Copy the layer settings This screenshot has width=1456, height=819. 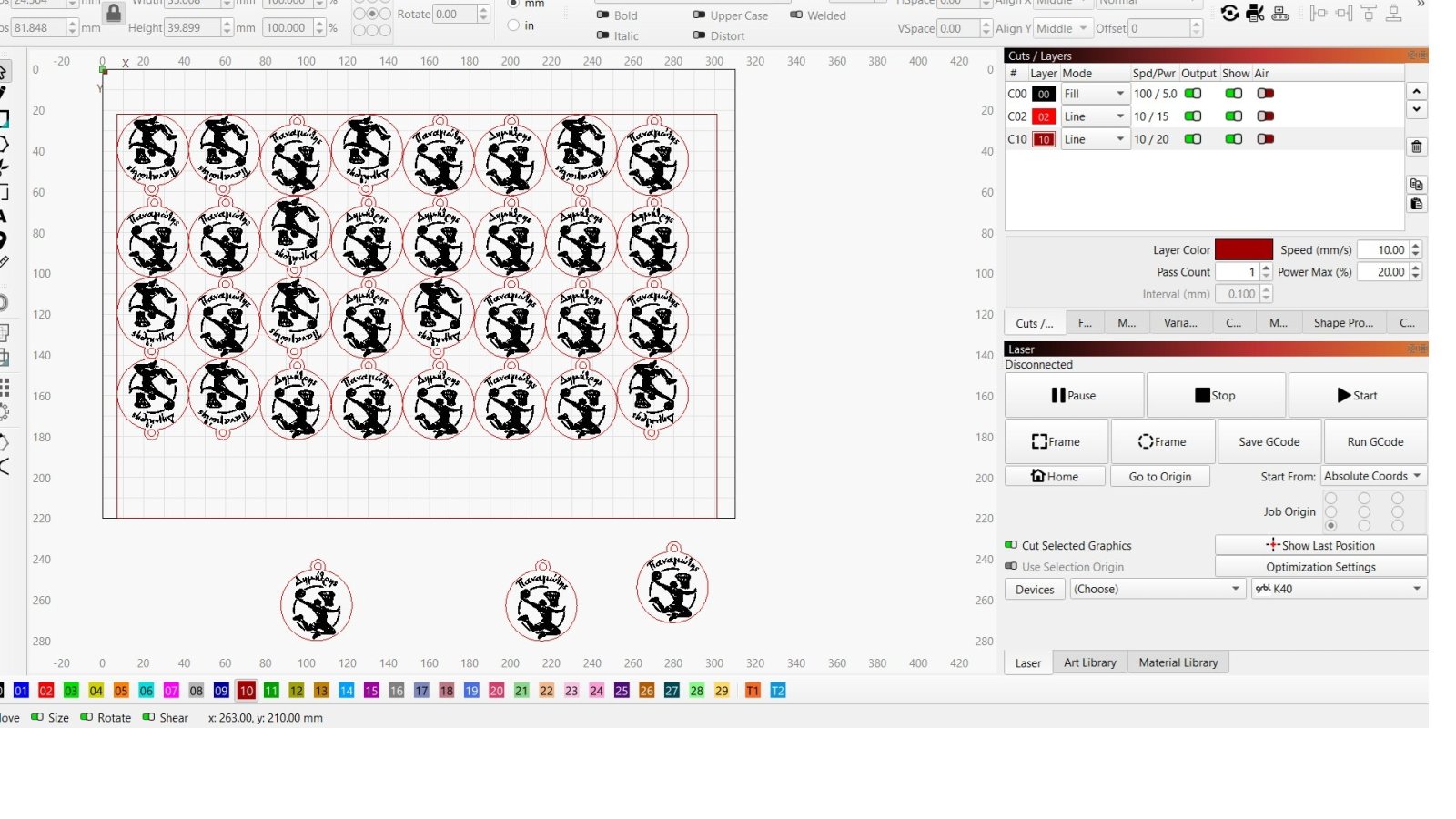point(1417,184)
